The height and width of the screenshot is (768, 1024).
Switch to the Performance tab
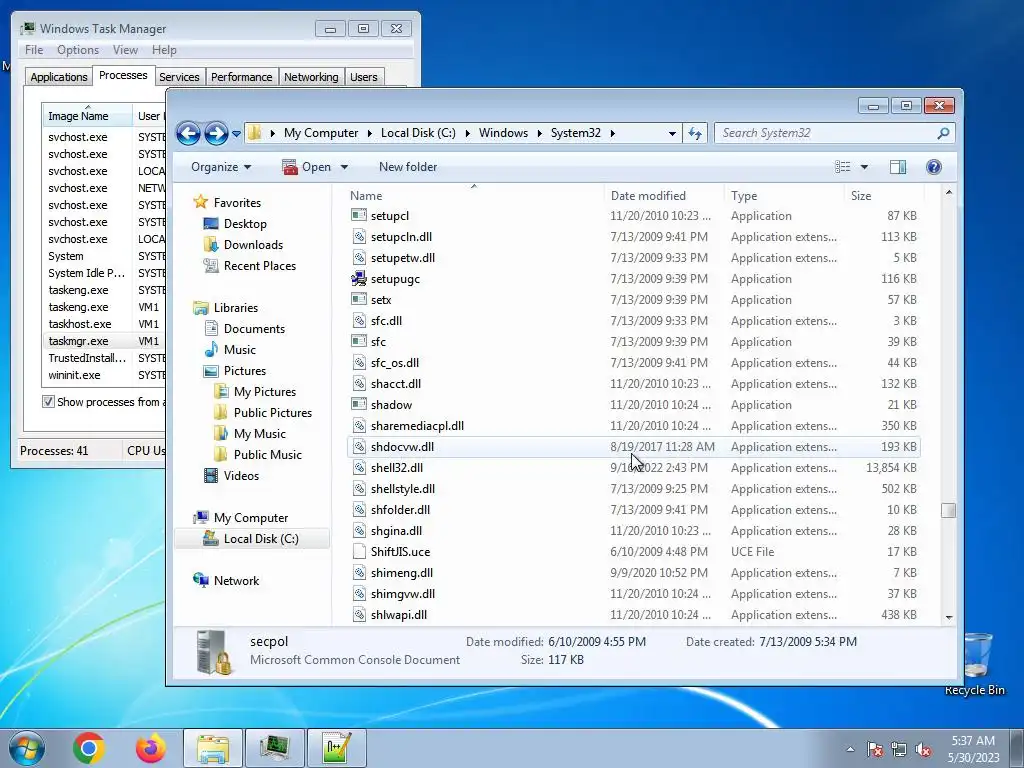[242, 77]
